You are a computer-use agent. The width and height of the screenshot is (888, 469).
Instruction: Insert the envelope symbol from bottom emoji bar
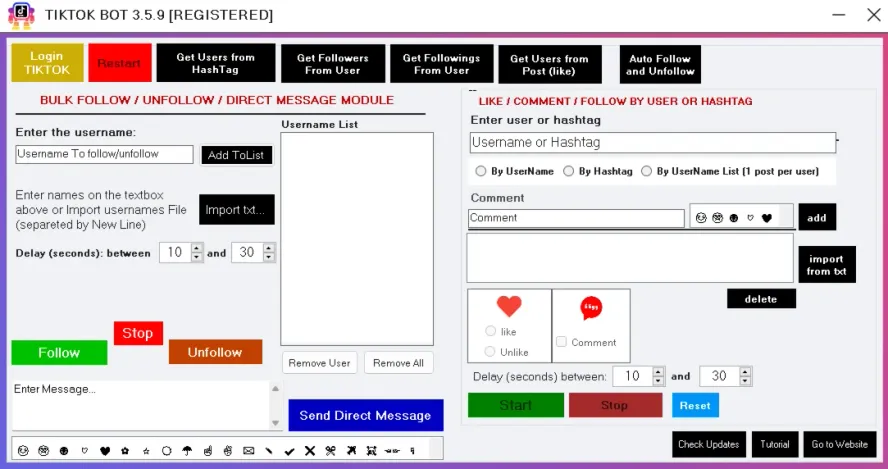point(249,451)
